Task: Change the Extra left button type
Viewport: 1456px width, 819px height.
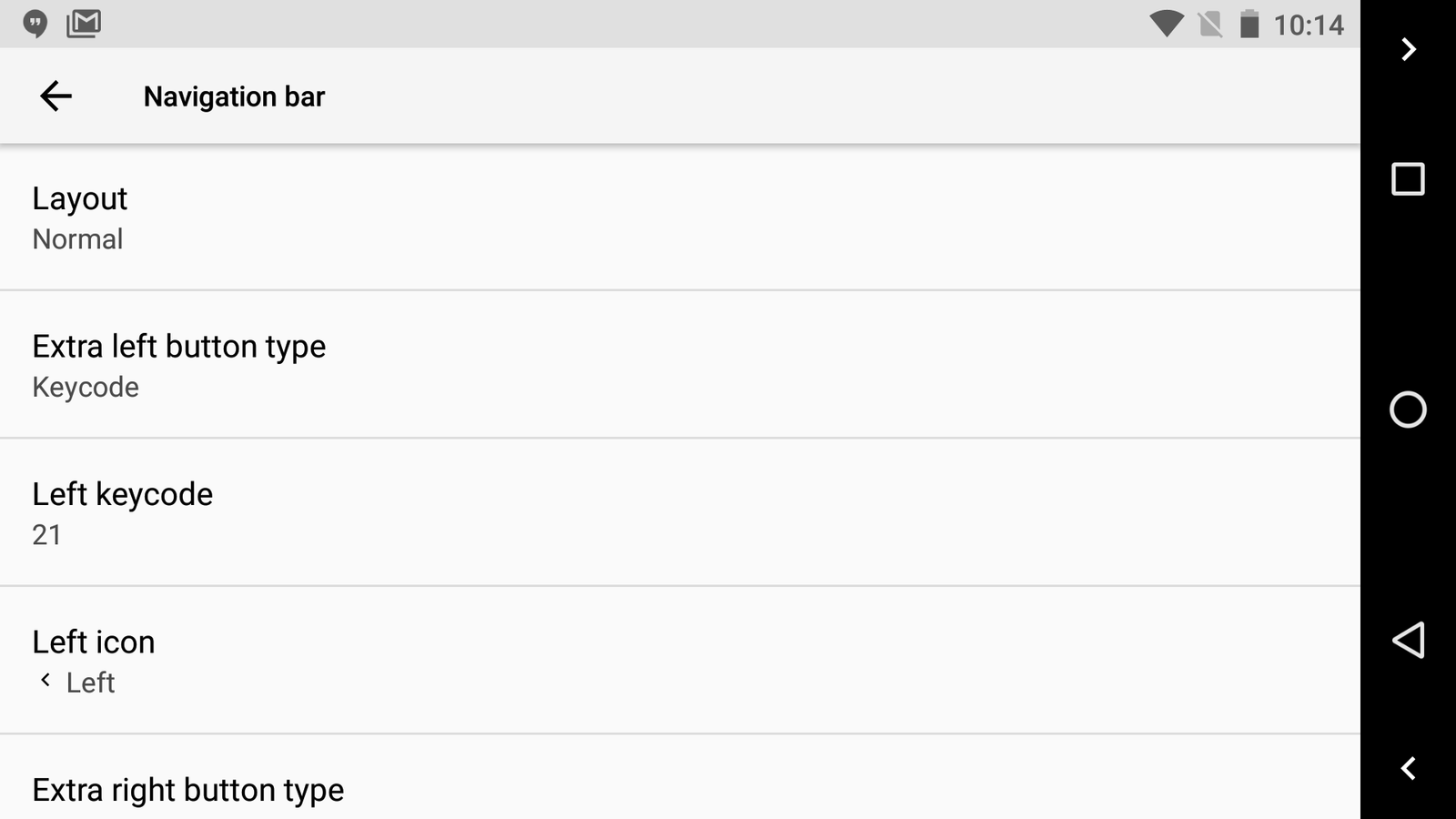Action: pyautogui.click(x=680, y=365)
